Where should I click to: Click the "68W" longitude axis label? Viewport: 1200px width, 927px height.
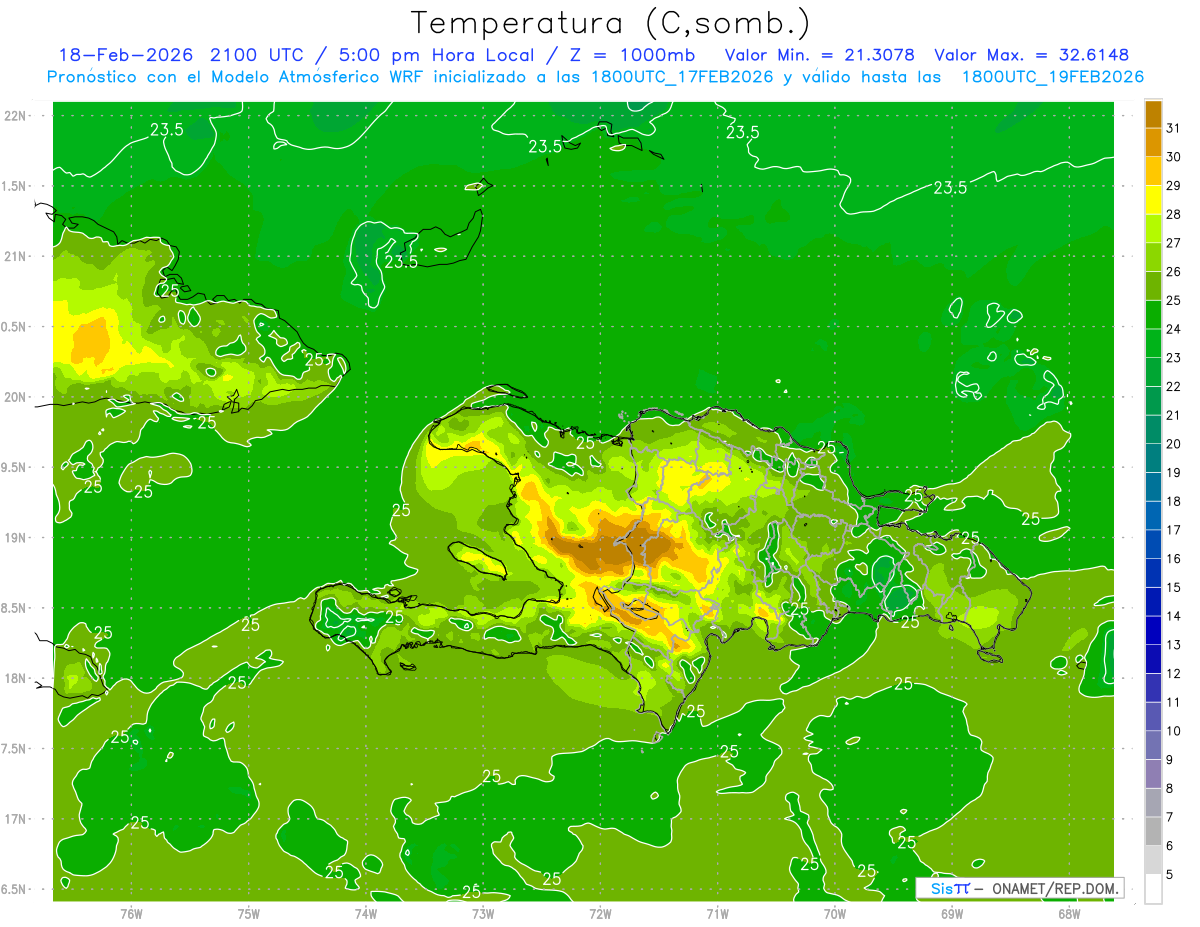(1069, 914)
